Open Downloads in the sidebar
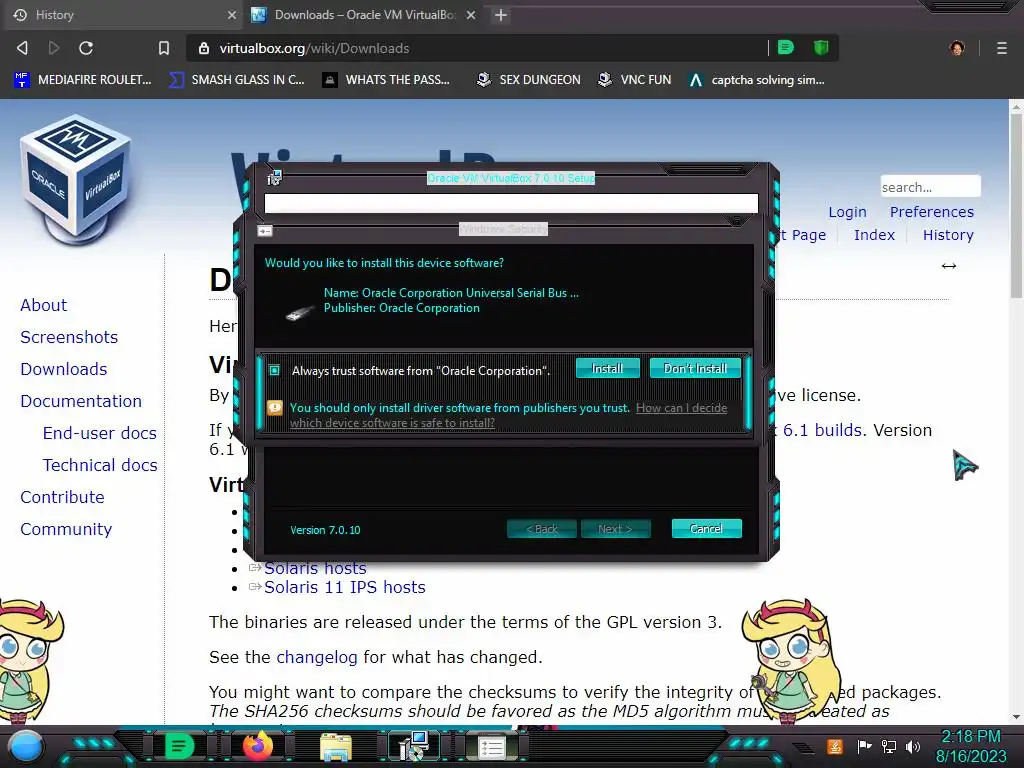This screenshot has height=768, width=1024. point(64,369)
